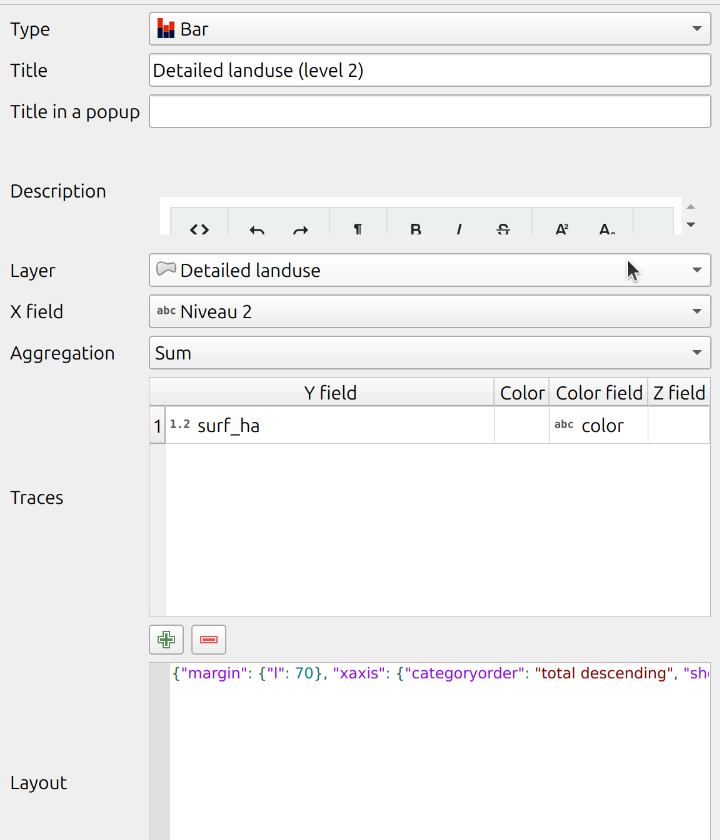Image resolution: width=720 pixels, height=840 pixels.
Task: Toggle bold in description editor
Action: pos(415,229)
